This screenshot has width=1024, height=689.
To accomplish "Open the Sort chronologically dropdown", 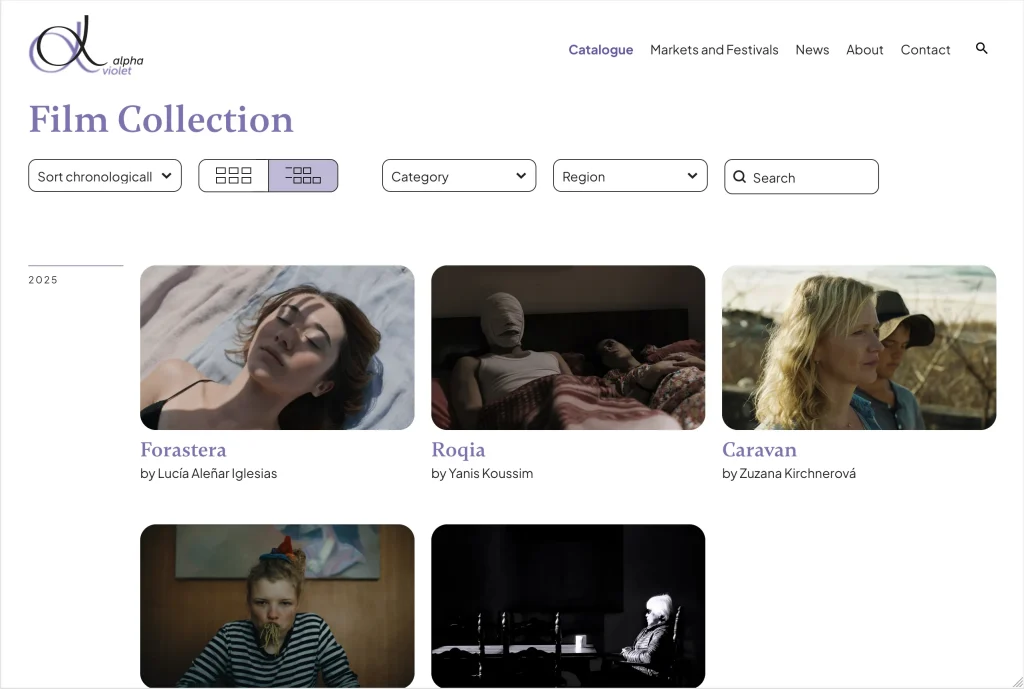I will point(105,176).
